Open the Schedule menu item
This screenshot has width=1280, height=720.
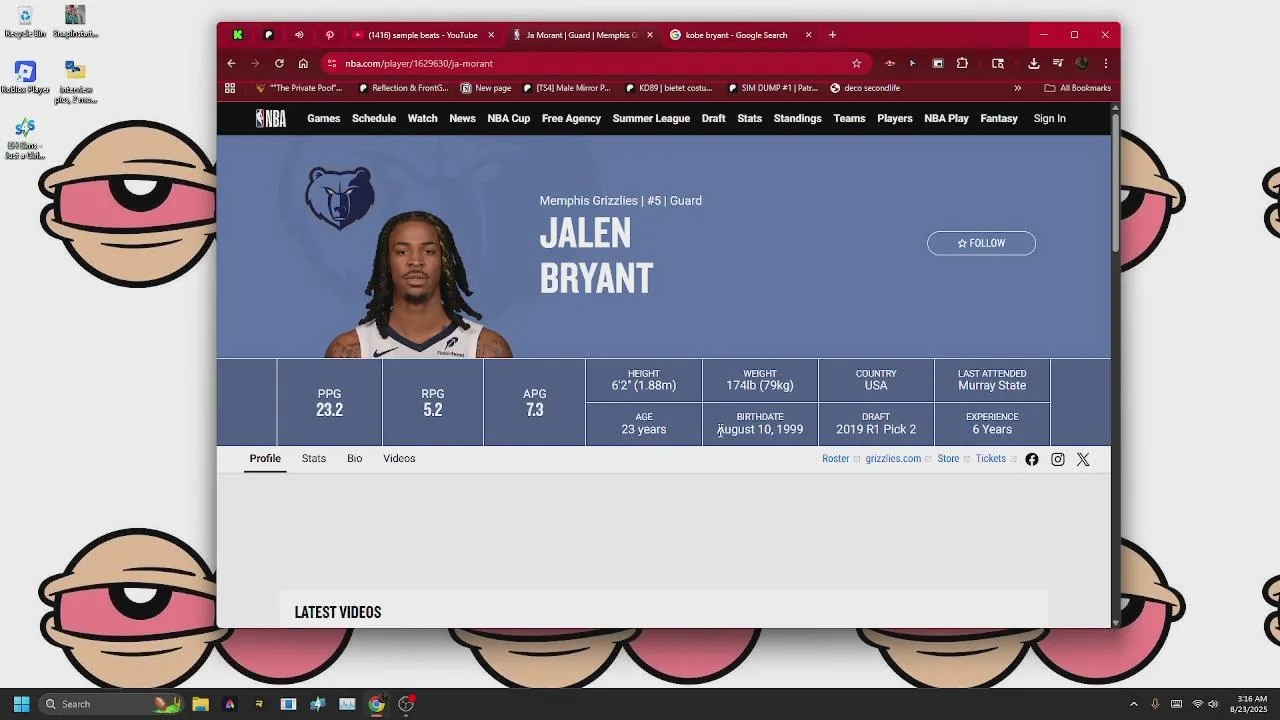[374, 118]
